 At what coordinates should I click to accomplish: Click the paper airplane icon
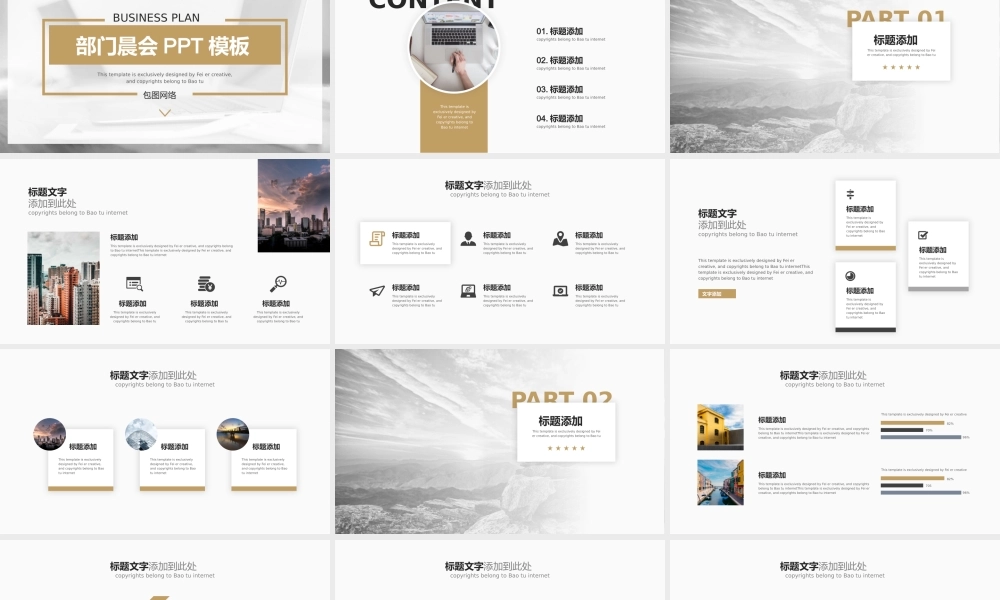coord(377,291)
